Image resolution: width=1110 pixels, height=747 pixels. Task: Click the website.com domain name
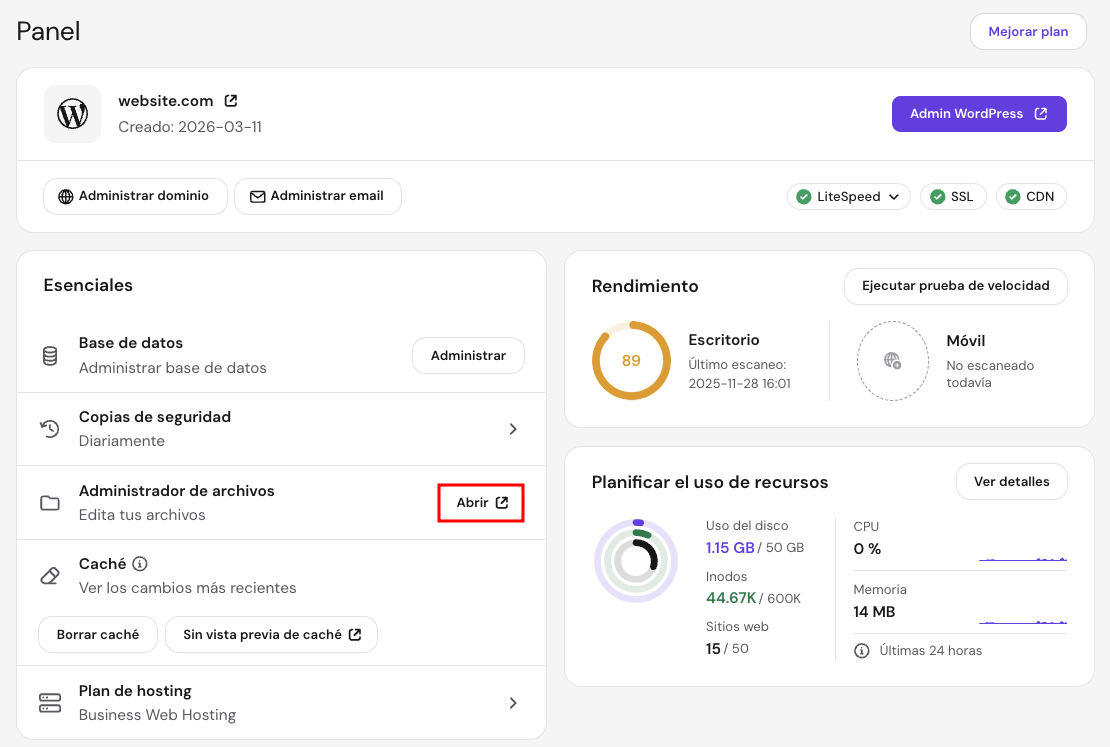[x=166, y=101]
